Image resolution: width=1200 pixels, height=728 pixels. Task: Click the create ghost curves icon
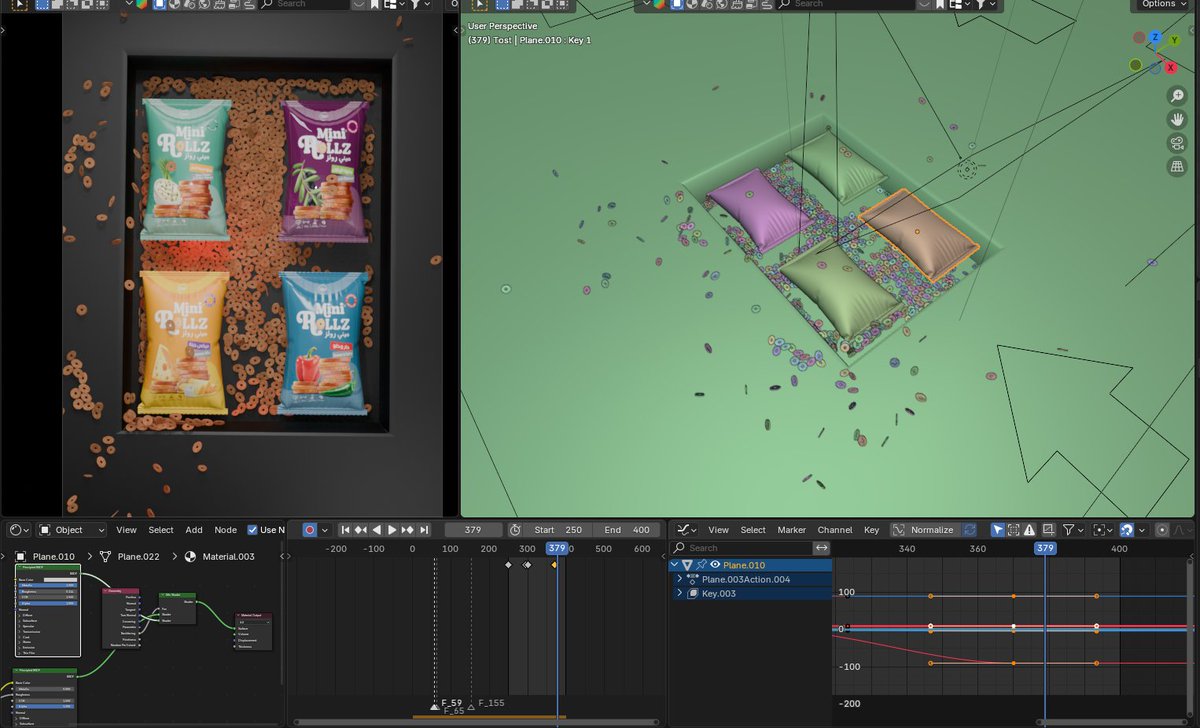pyautogui.click(x=1048, y=530)
